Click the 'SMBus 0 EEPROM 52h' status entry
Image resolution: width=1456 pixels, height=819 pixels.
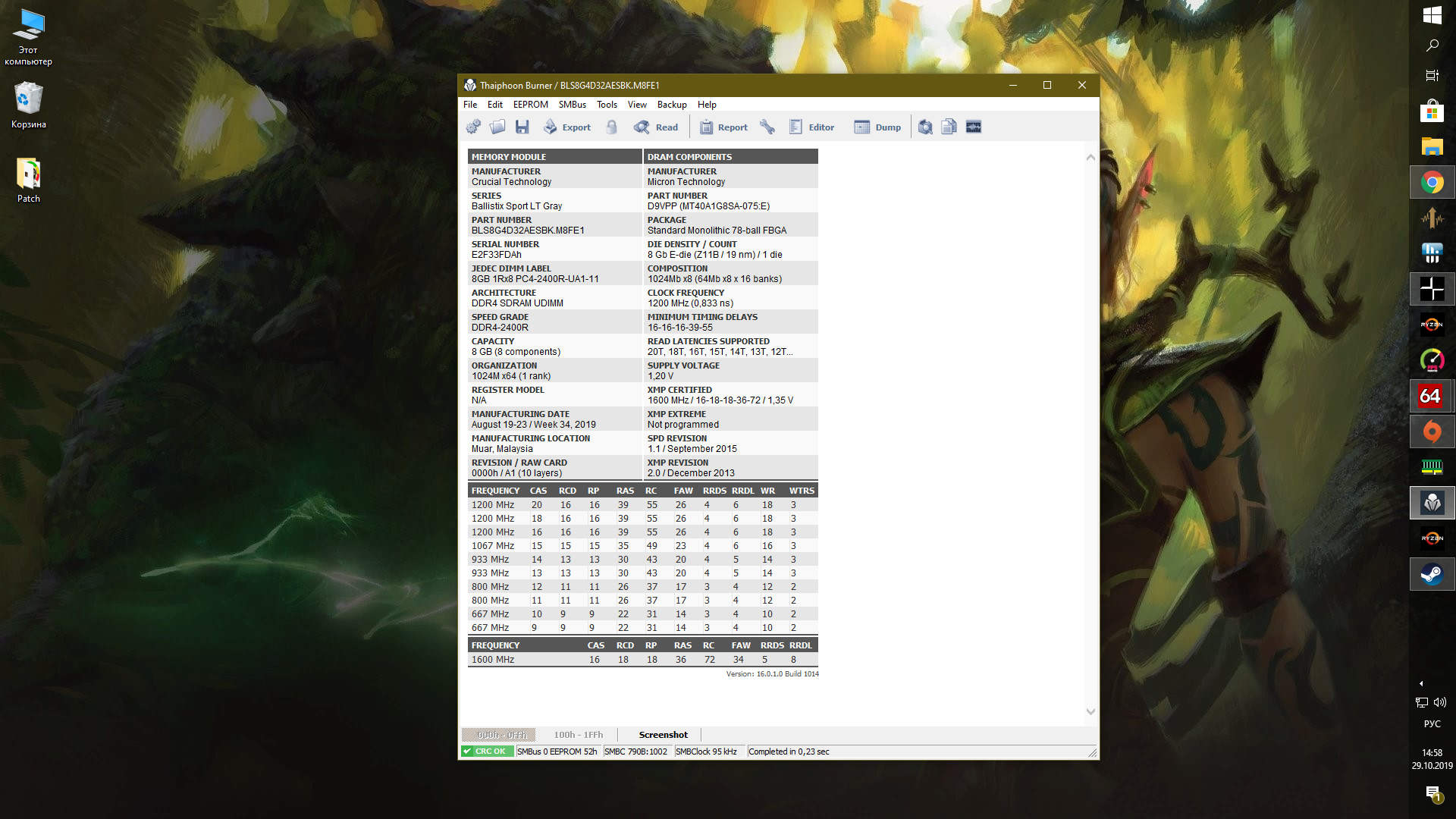click(x=557, y=752)
